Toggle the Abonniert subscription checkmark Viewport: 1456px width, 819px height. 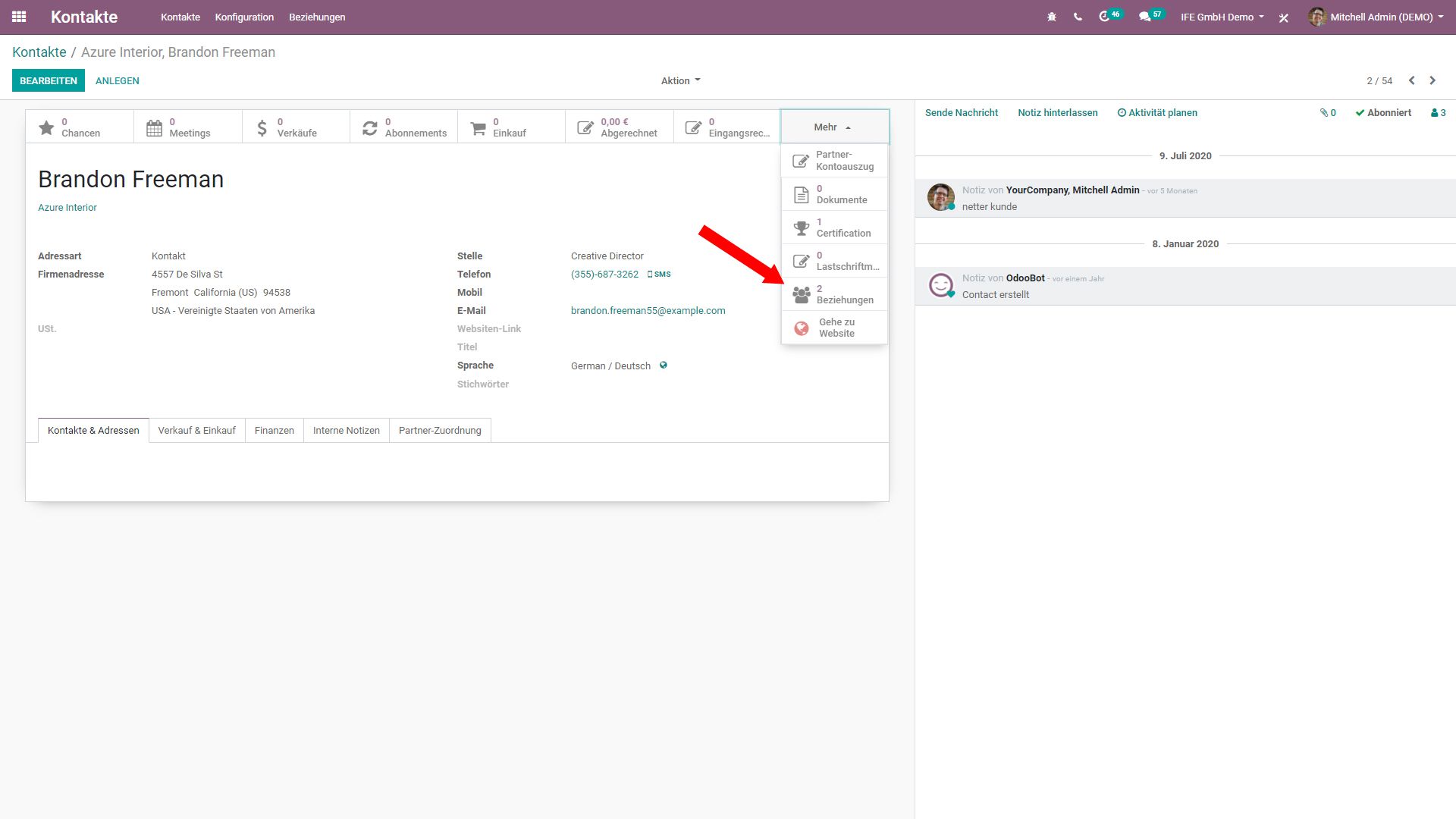[1383, 113]
